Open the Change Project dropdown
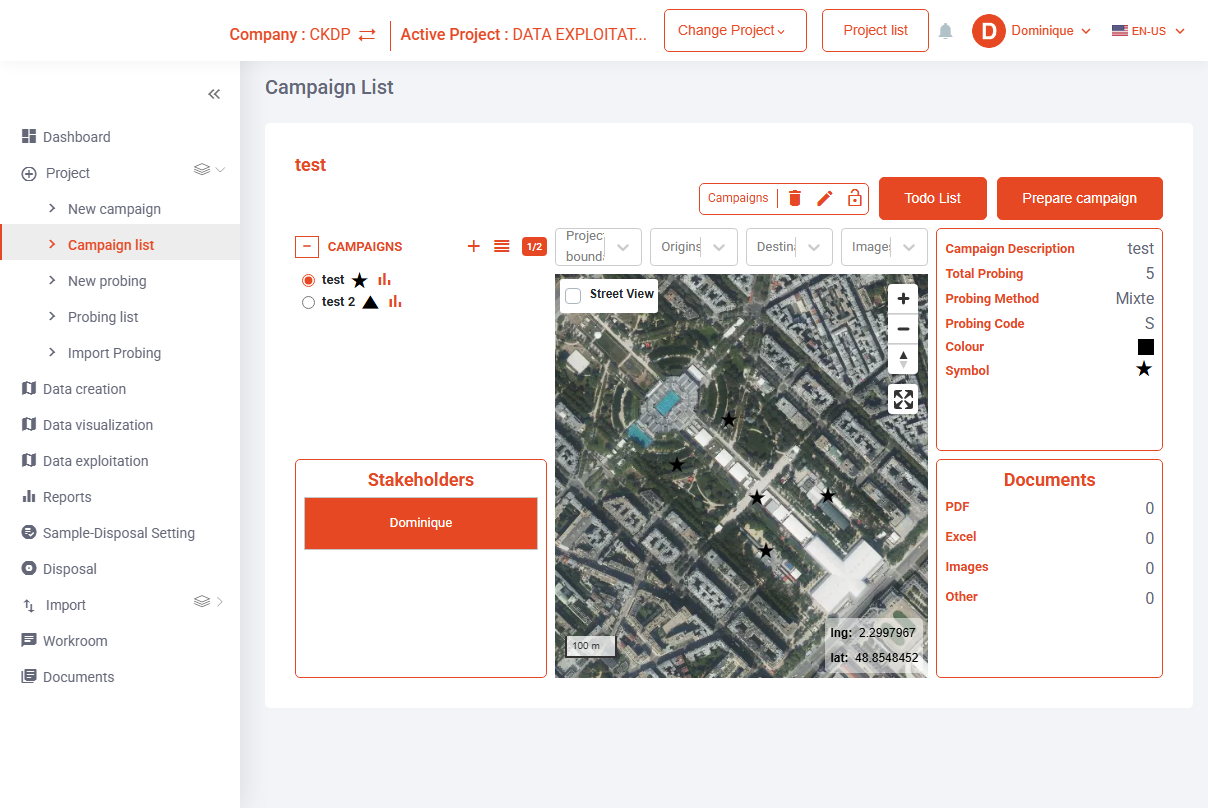 (x=735, y=30)
